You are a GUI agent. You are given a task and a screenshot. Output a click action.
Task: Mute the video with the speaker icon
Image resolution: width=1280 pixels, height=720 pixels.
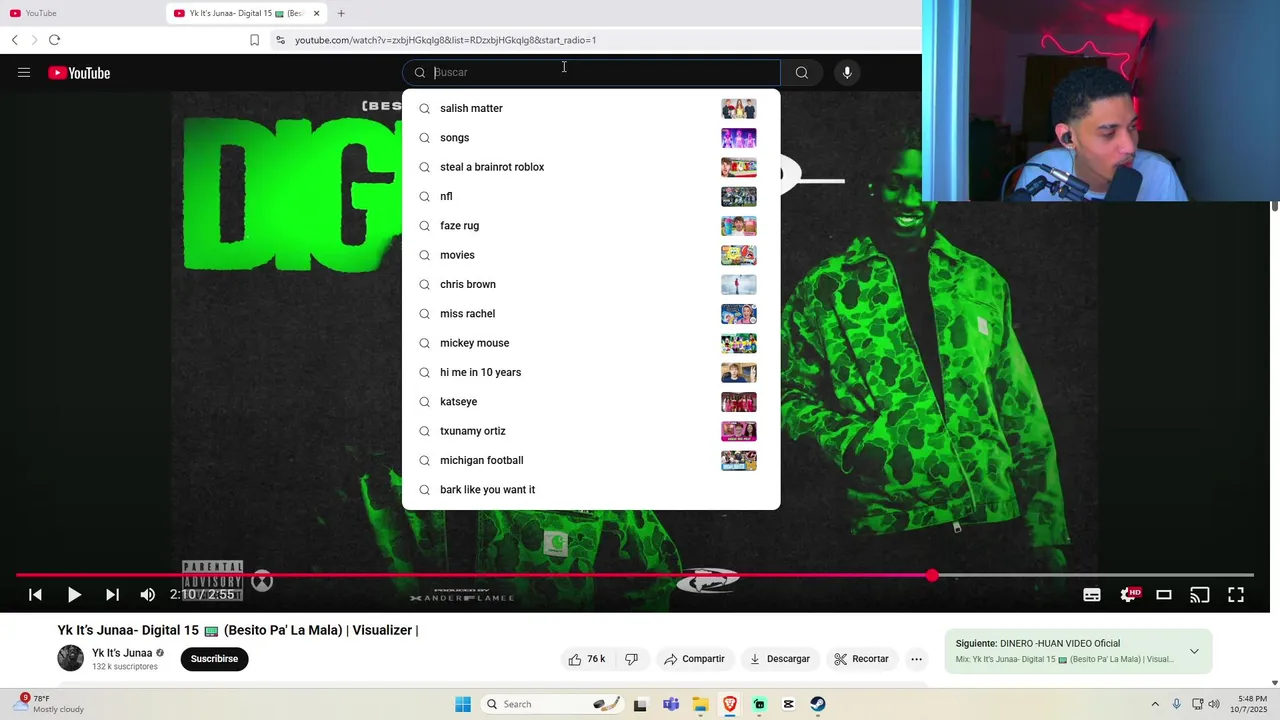[148, 595]
